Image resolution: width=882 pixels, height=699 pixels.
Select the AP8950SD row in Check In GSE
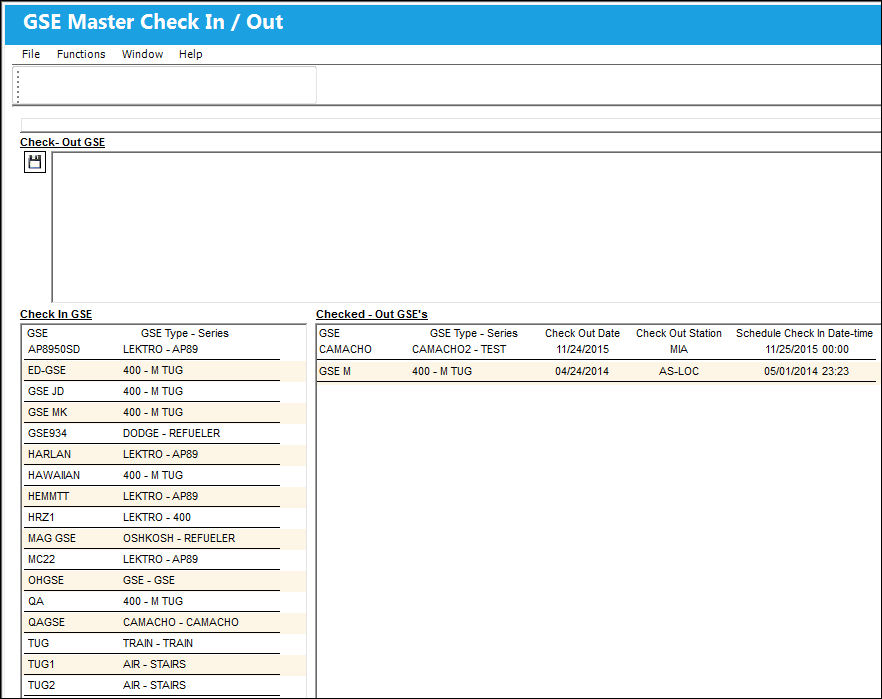pos(152,349)
